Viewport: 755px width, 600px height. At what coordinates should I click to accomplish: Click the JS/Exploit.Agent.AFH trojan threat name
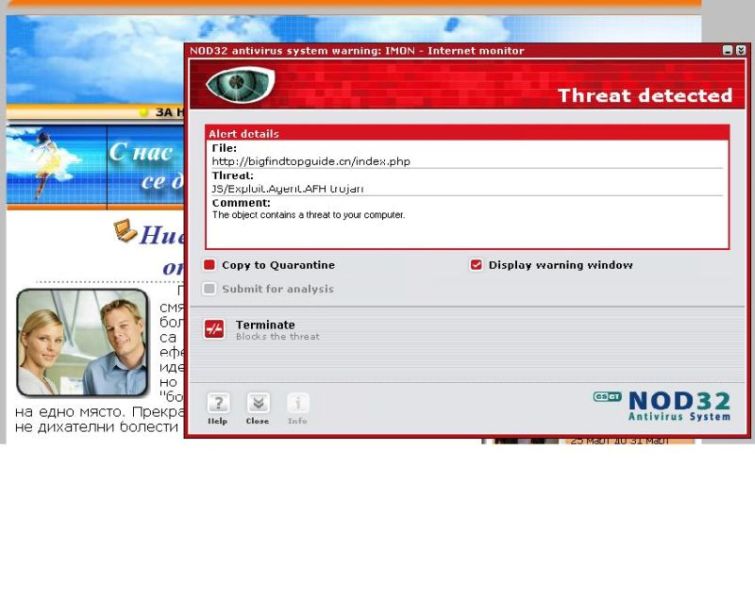[288, 188]
